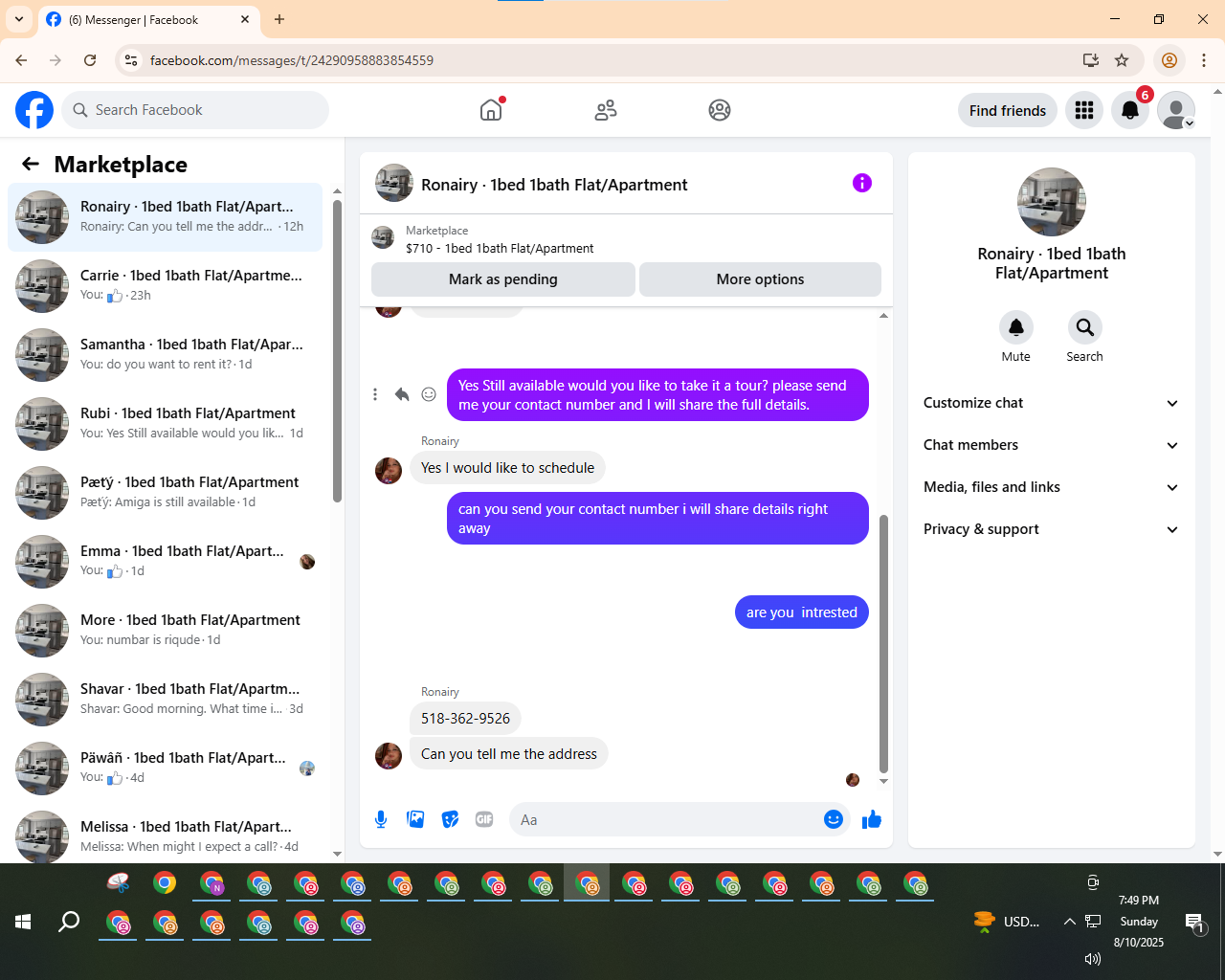Open the $710 1bed 1bath listing link

500,248
